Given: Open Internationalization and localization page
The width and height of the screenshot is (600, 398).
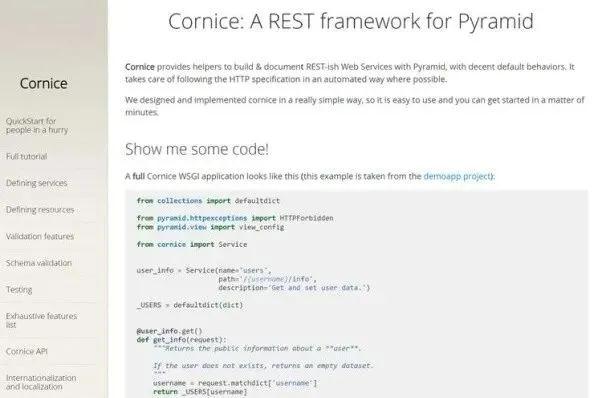Looking at the screenshot, I should pyautogui.click(x=41, y=382).
